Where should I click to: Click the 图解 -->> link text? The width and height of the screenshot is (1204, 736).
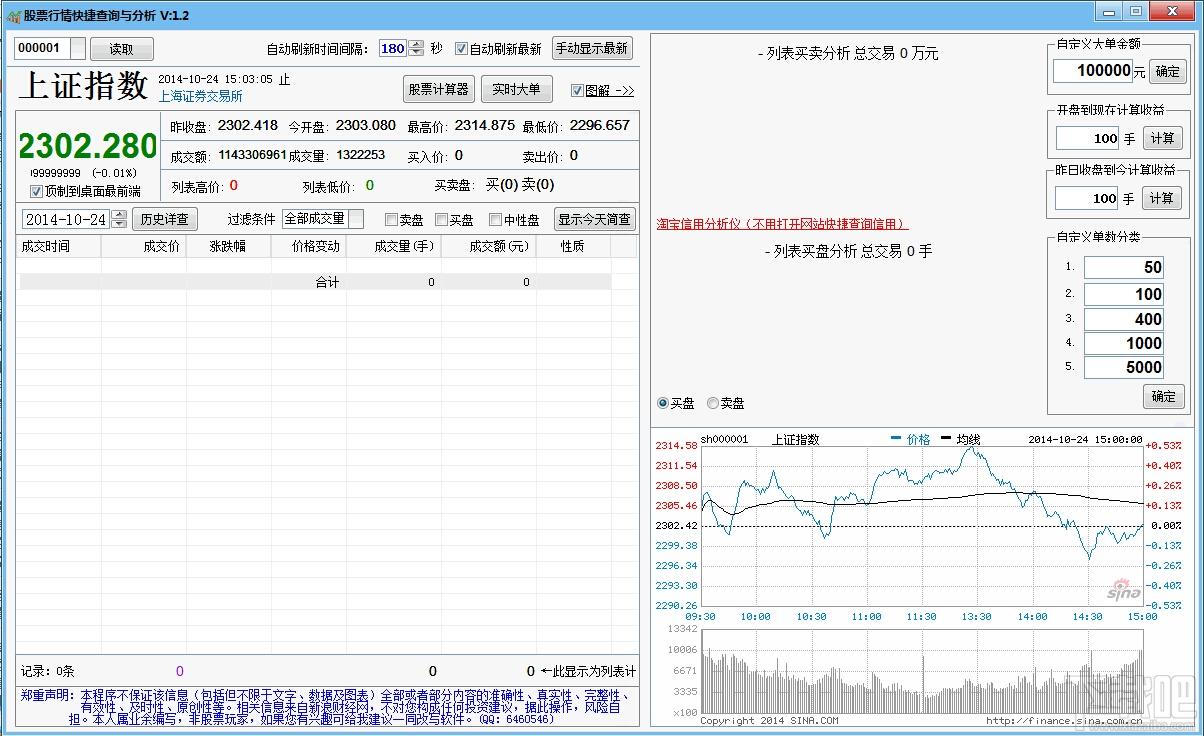610,90
